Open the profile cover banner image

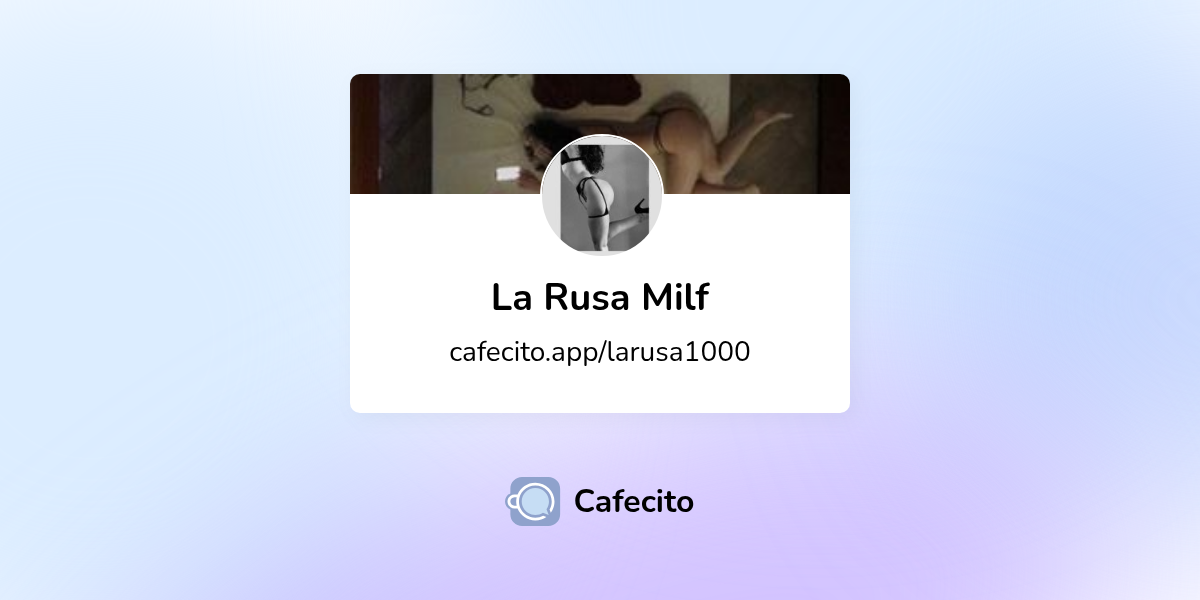(600, 134)
